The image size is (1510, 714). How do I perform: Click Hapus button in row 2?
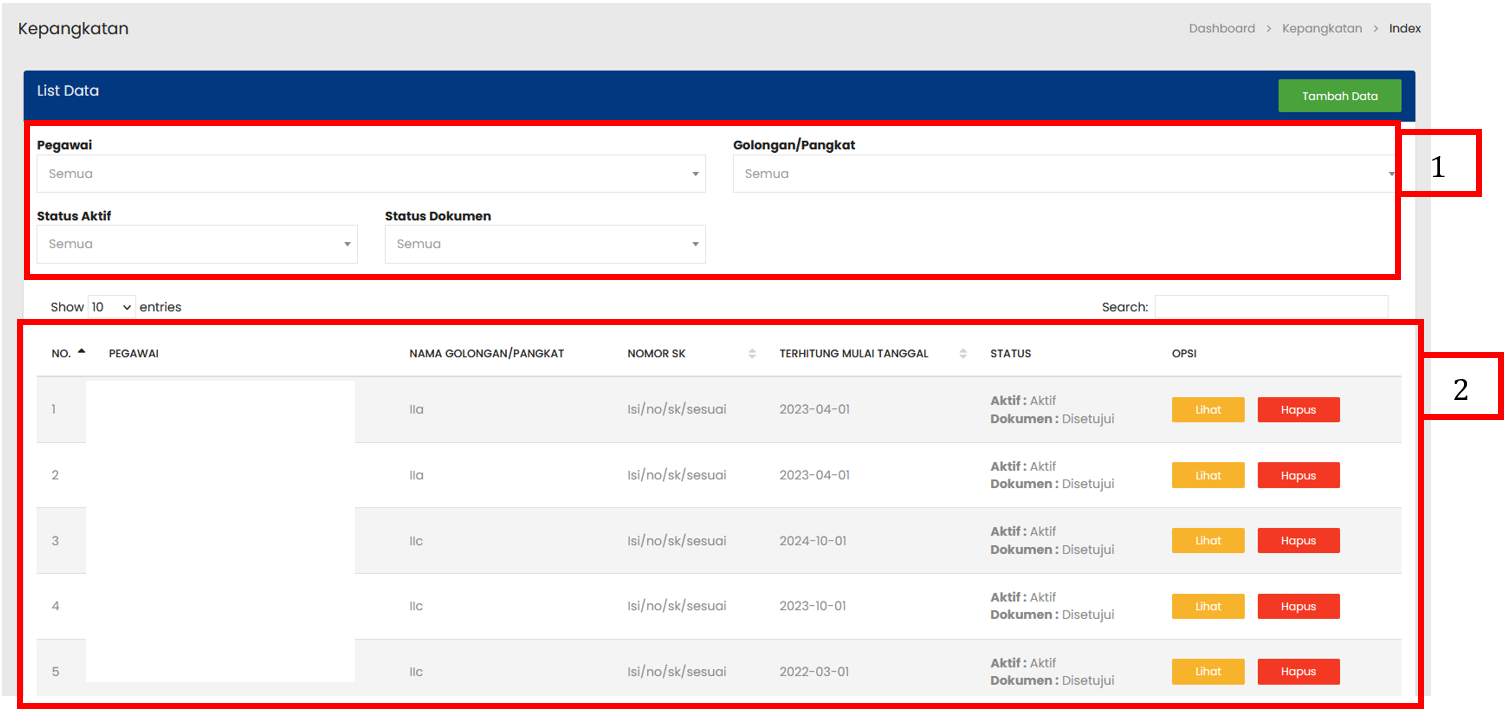pos(1298,475)
